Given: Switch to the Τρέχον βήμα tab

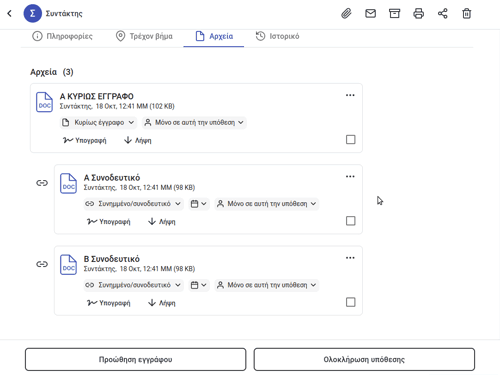Looking at the screenshot, I should [x=144, y=36].
